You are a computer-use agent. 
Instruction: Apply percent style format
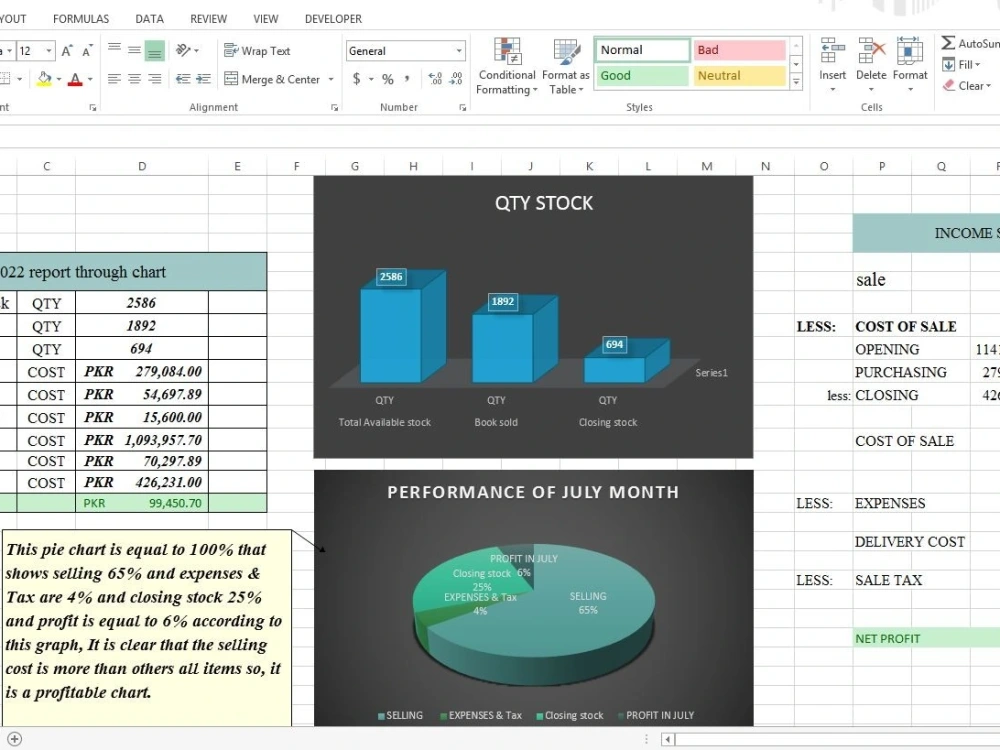coord(388,79)
